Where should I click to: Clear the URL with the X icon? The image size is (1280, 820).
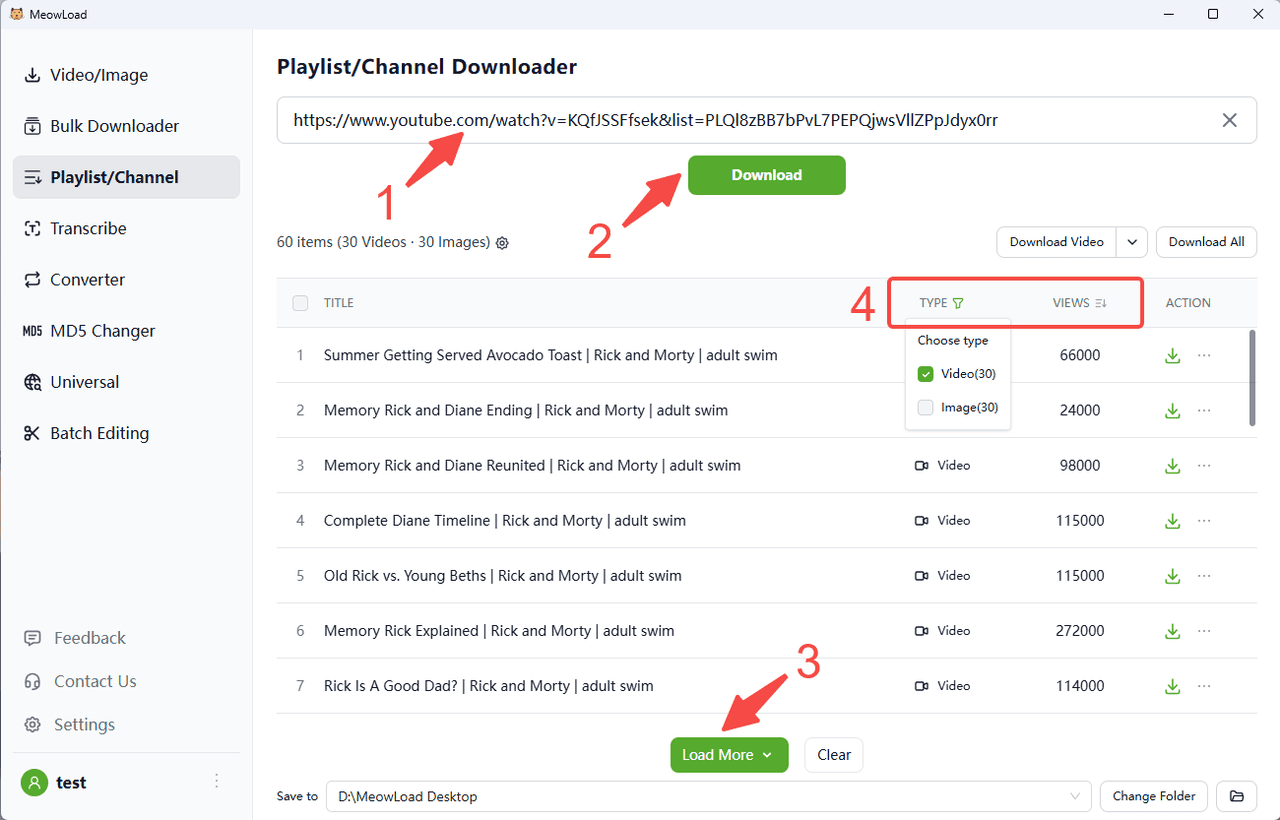[x=1229, y=120]
